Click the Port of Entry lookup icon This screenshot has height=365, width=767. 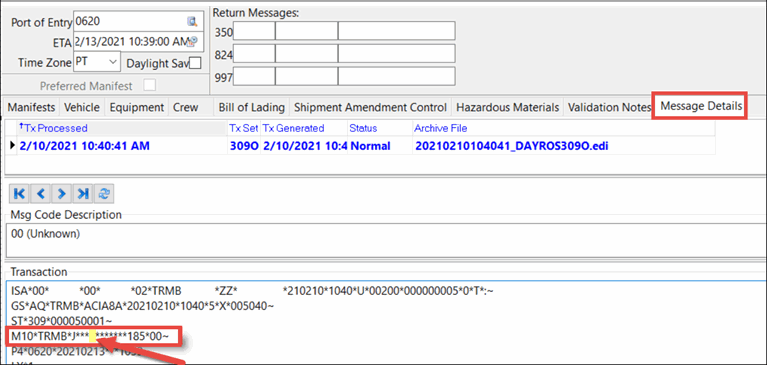tap(192, 21)
